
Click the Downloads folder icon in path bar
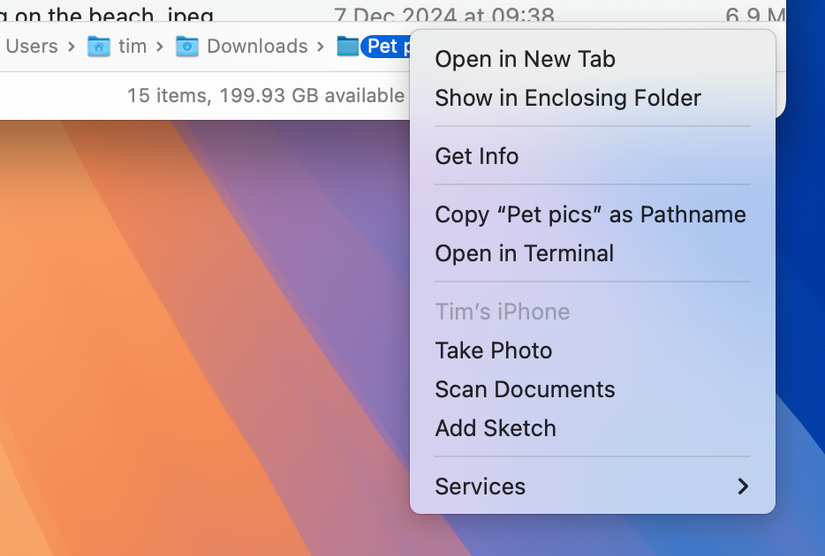click(x=187, y=46)
